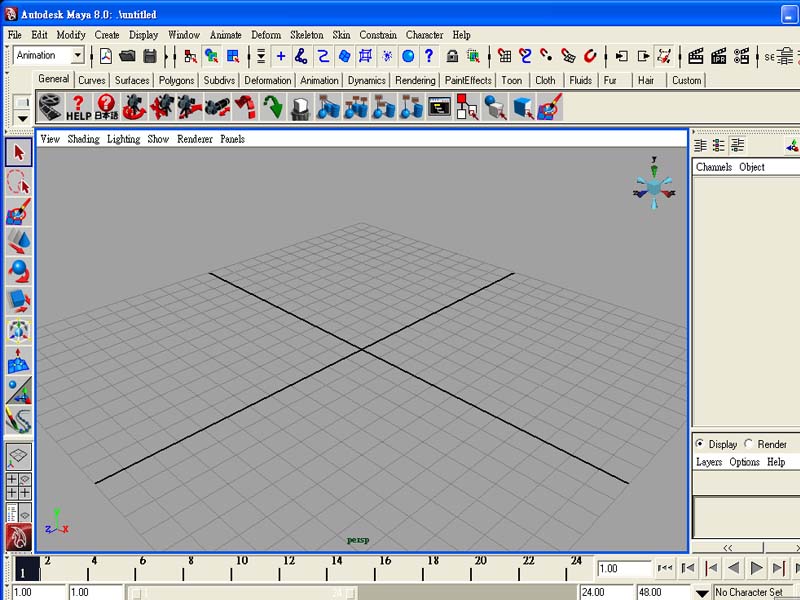Click play forwards button

pyautogui.click(x=757, y=568)
